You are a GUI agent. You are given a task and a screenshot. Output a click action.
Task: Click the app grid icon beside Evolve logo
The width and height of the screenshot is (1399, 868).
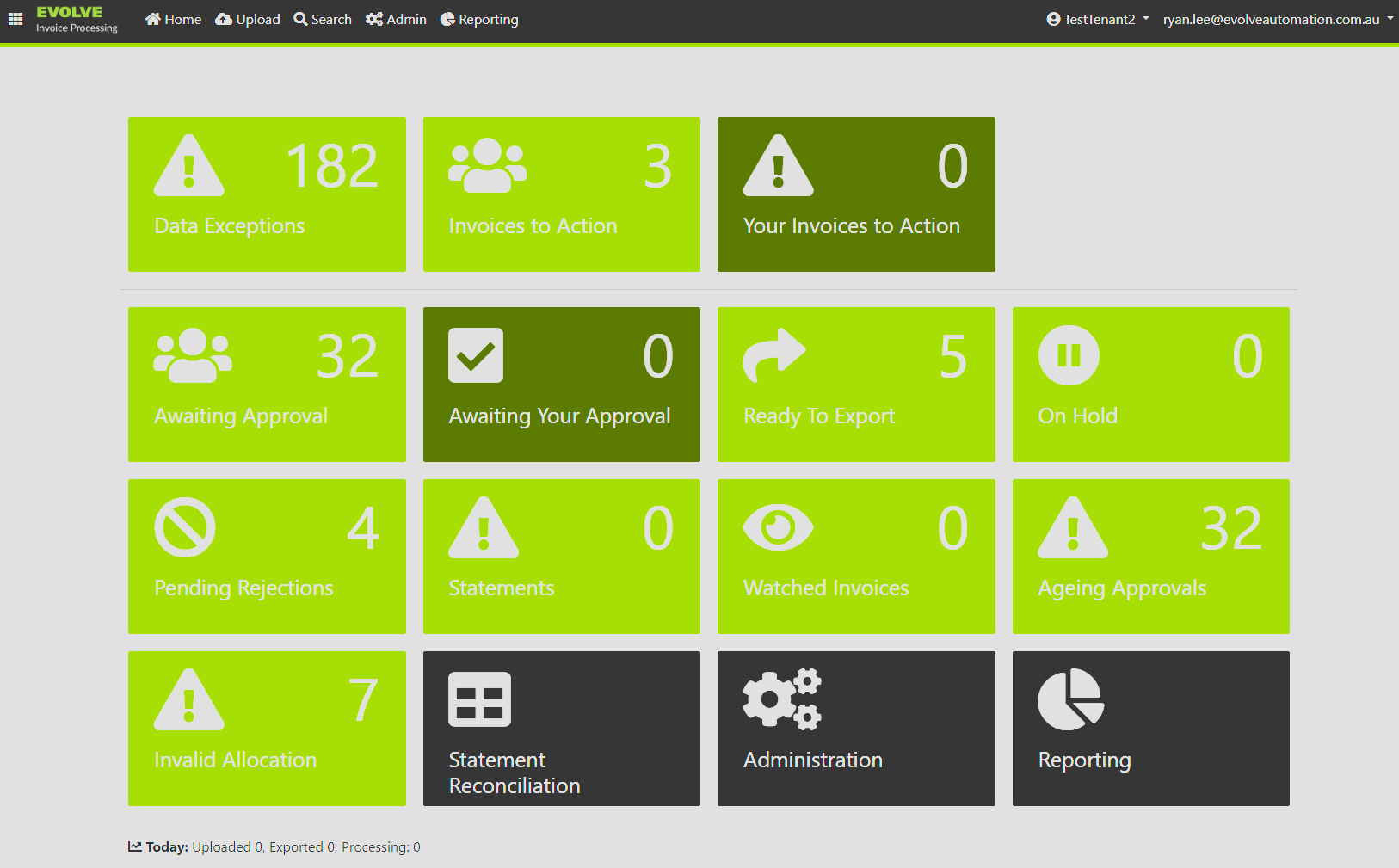[15, 19]
